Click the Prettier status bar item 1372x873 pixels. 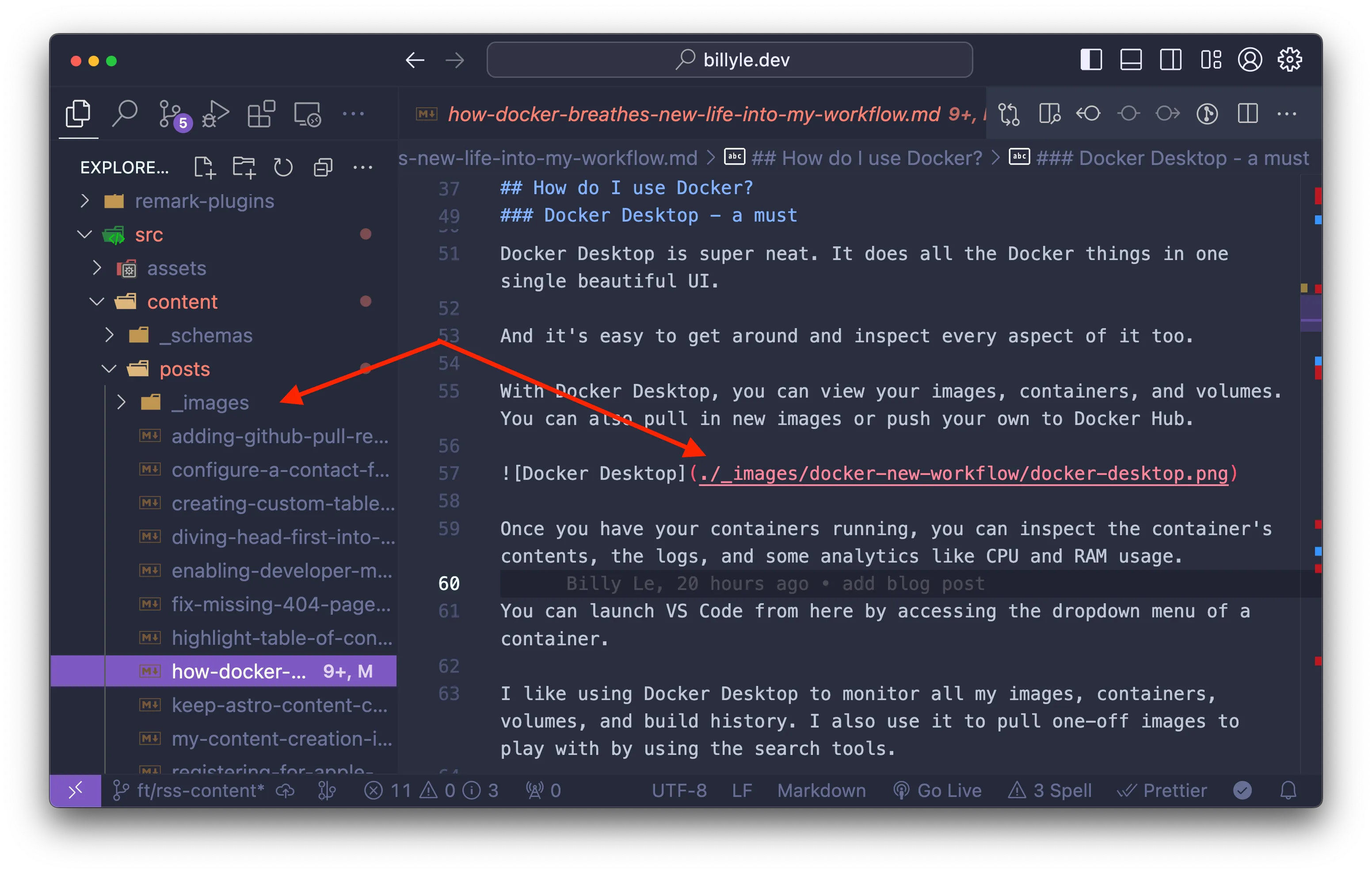coord(1162,790)
